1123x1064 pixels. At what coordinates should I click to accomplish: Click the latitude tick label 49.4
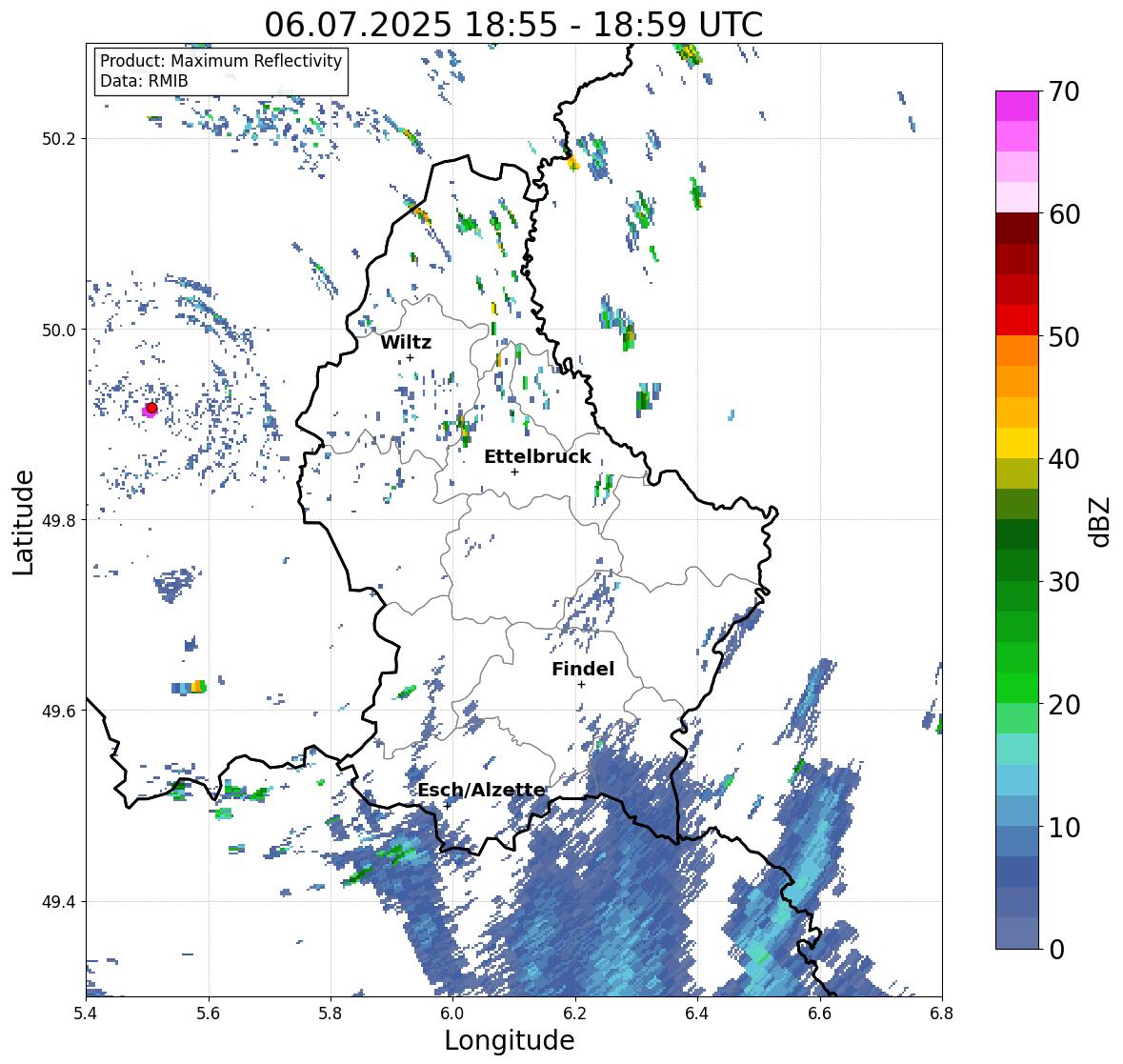pos(58,901)
